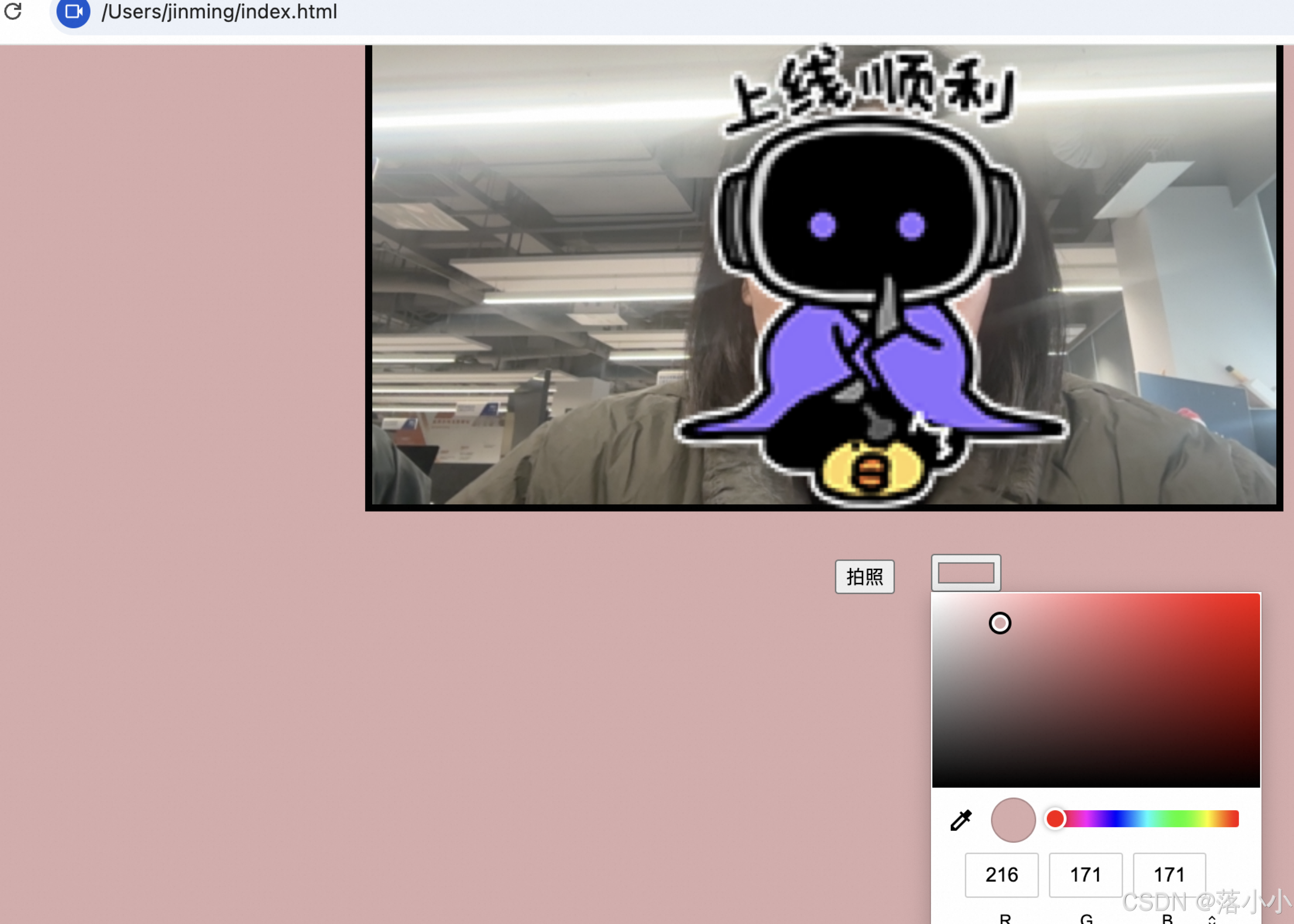Pick the eyedropper tool in color picker
The image size is (1294, 924).
point(961,820)
